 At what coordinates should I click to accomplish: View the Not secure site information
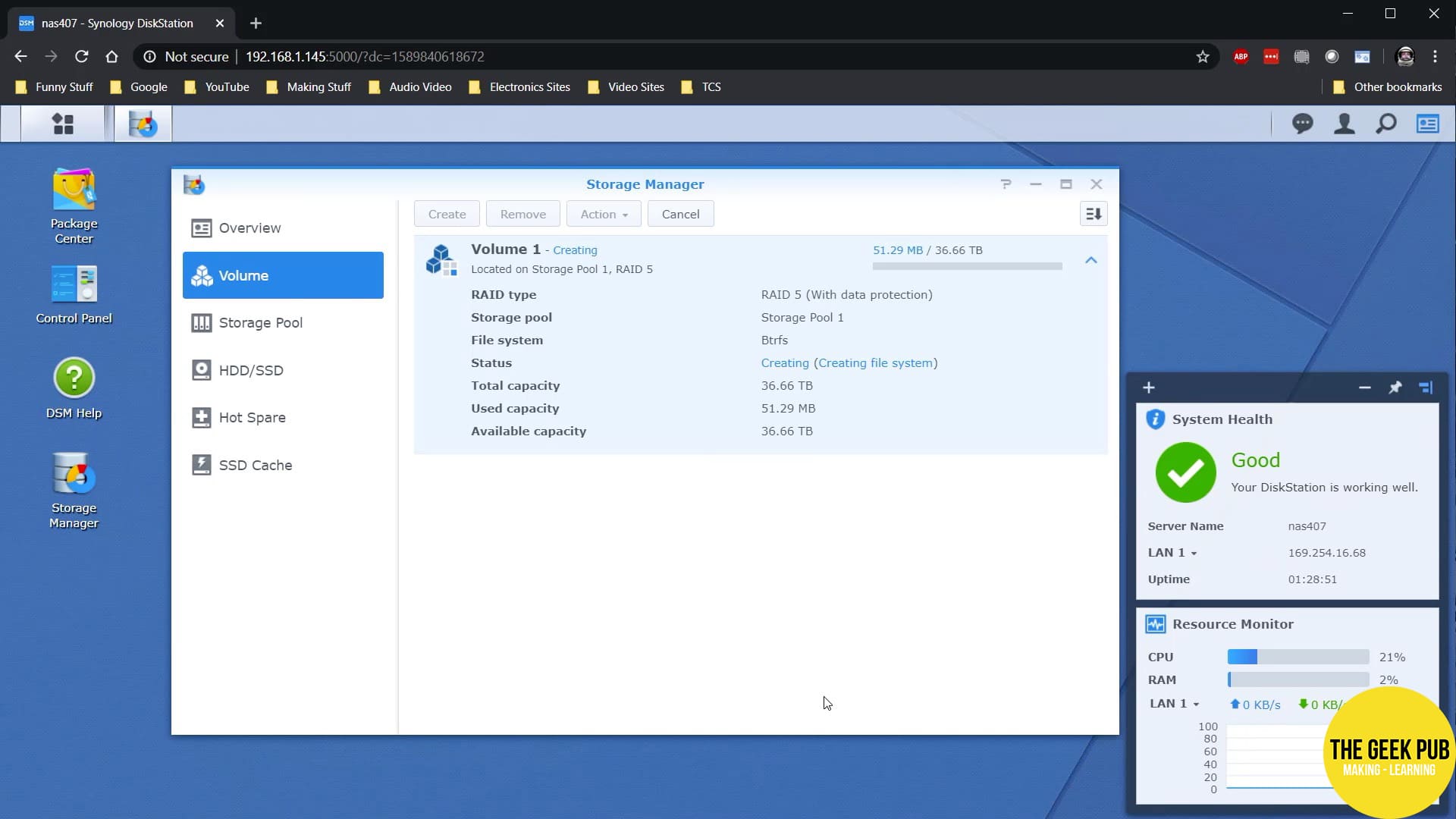[x=186, y=57]
